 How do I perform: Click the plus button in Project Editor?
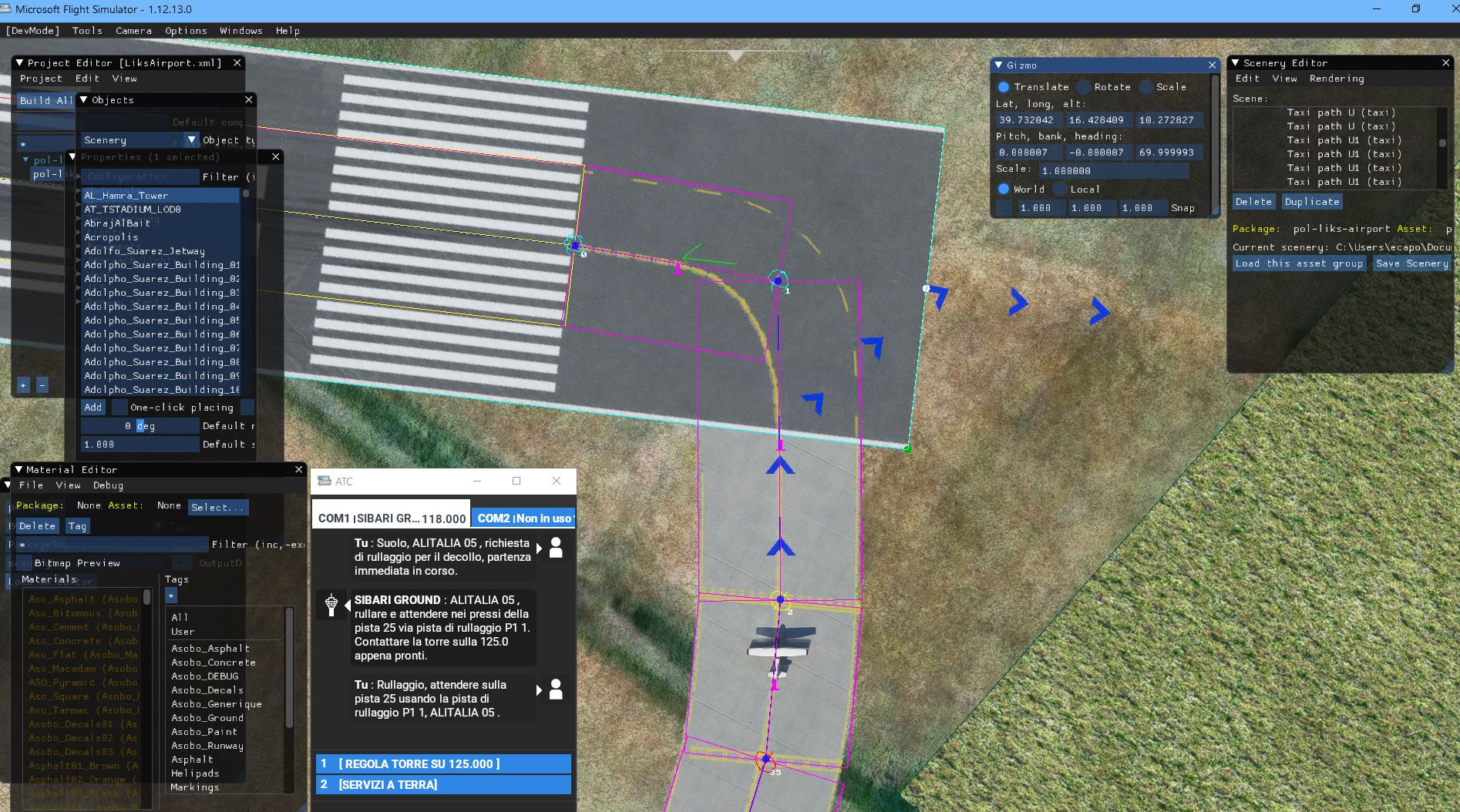[23, 385]
